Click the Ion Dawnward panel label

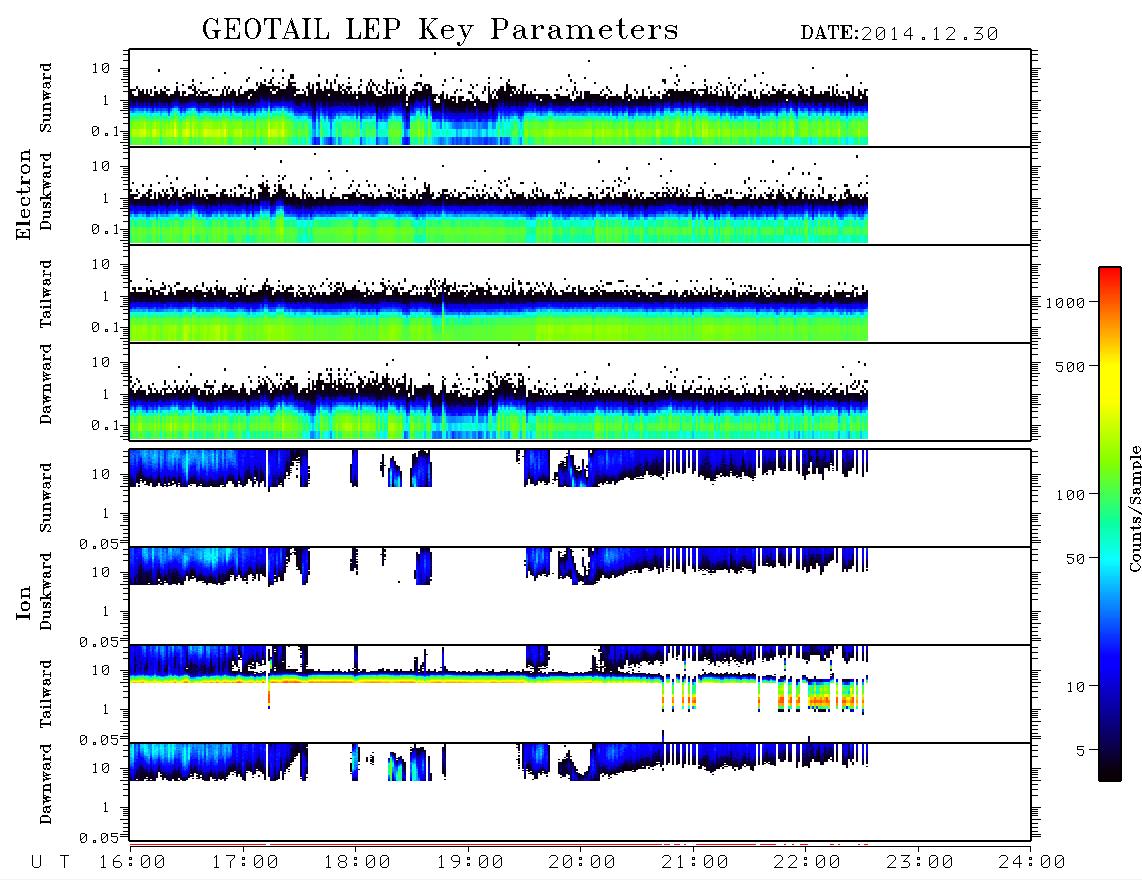pos(46,784)
